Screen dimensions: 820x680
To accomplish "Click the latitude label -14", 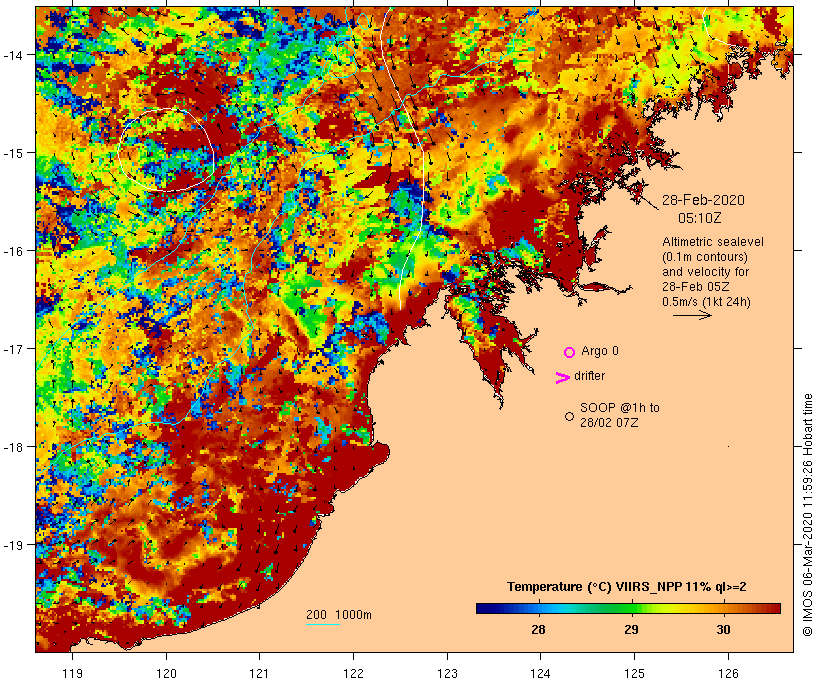I will [x=12, y=54].
